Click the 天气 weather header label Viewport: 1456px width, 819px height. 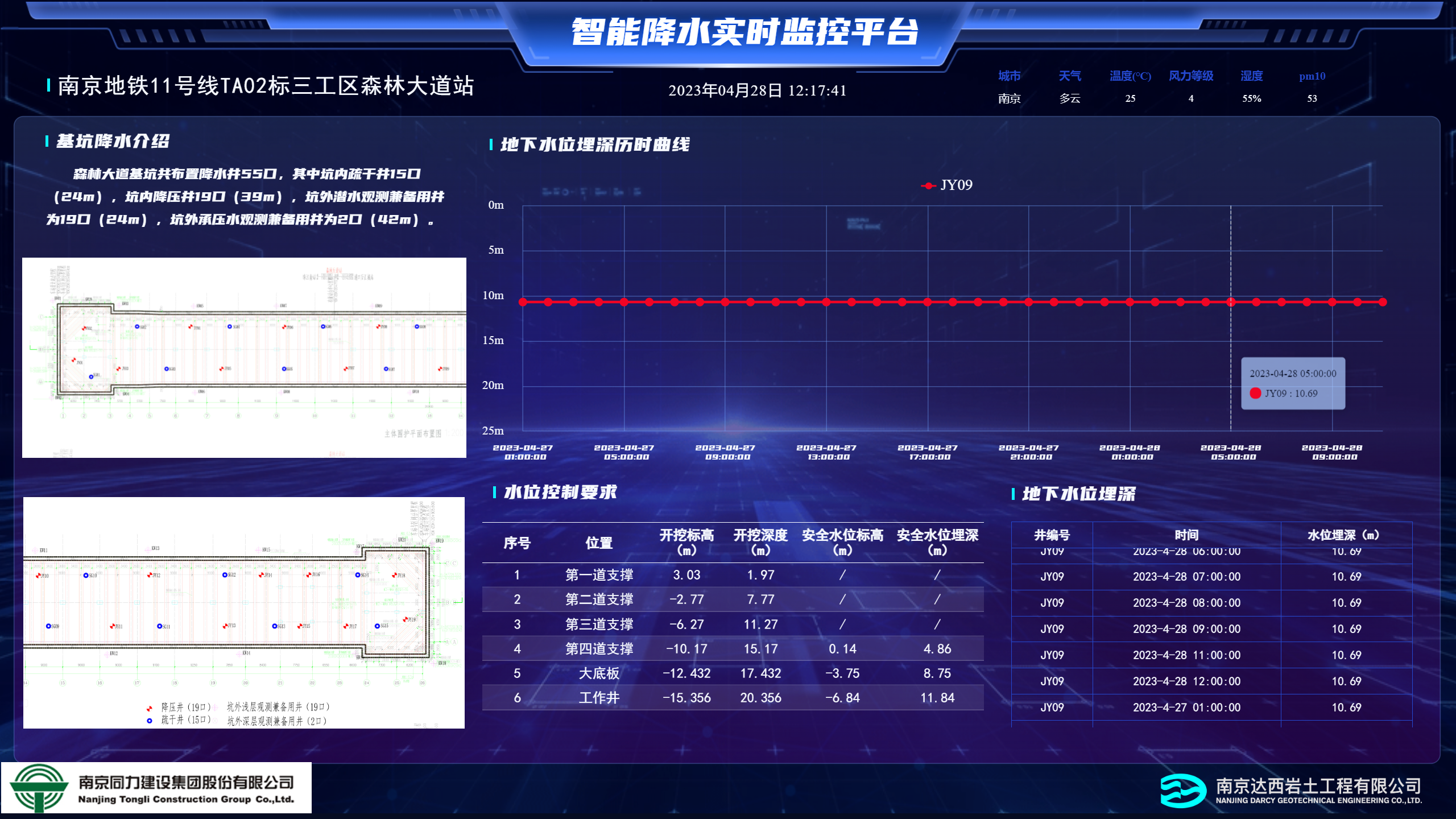[1069, 76]
